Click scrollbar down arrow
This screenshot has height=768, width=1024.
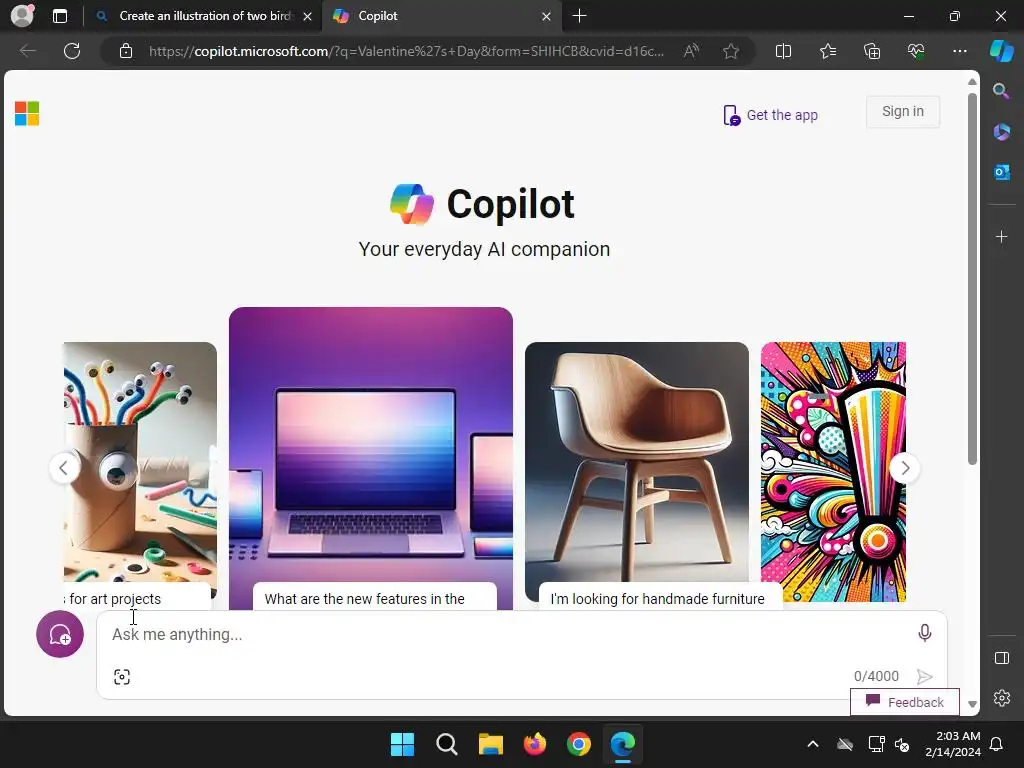coord(972,704)
